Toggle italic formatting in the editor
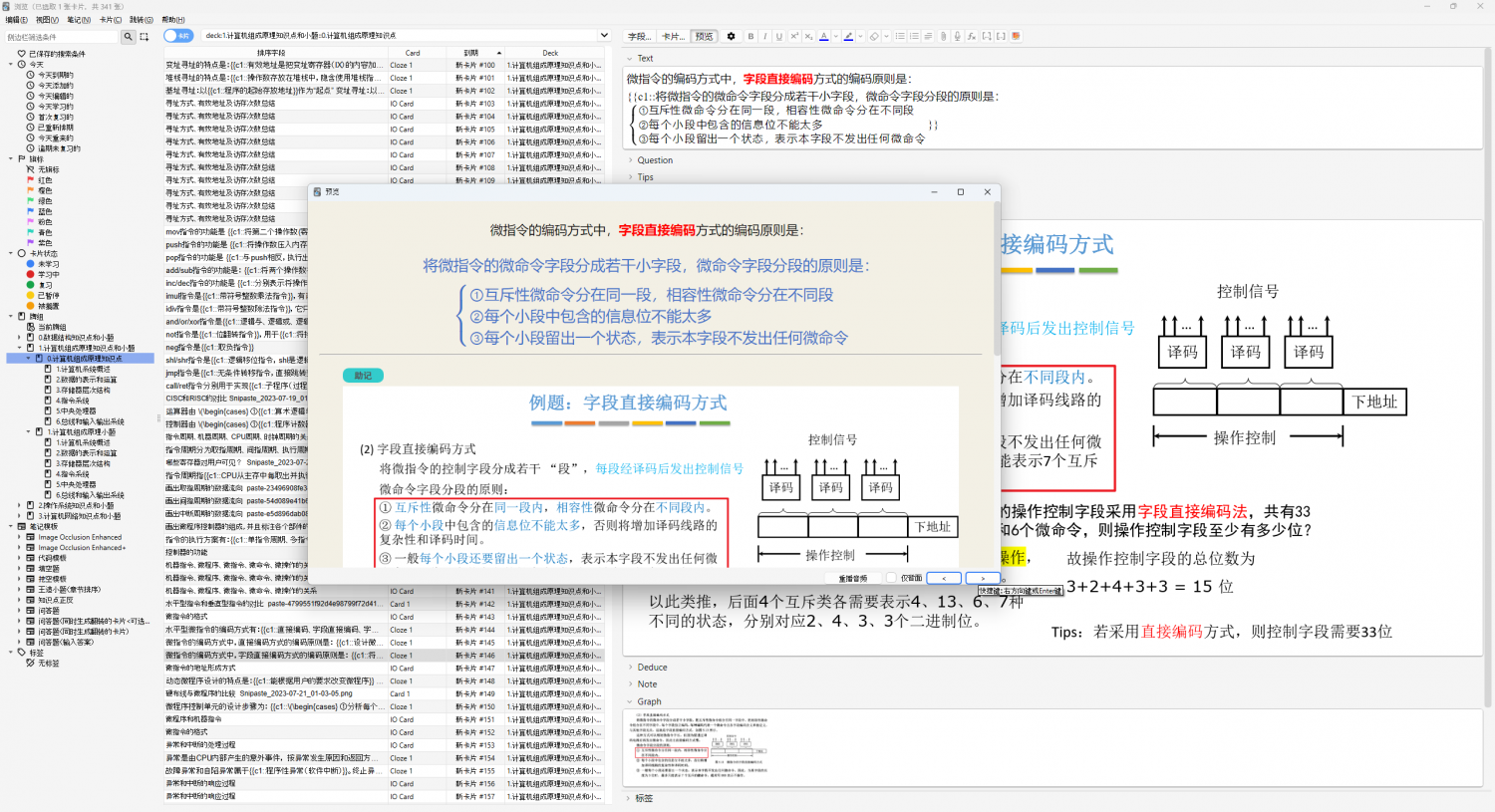Image resolution: width=1495 pixels, height=812 pixels. pos(765,36)
